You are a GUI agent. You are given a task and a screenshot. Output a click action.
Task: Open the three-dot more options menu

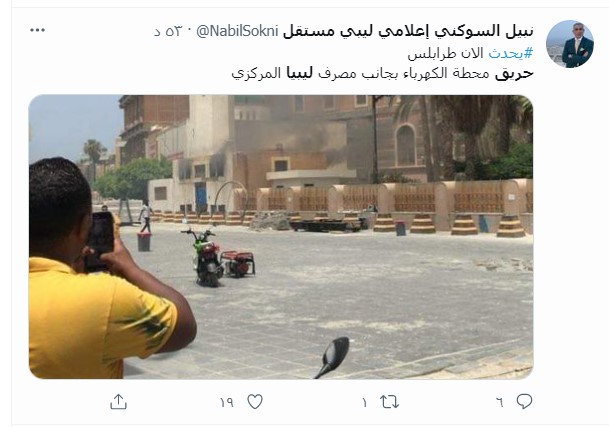(x=38, y=30)
